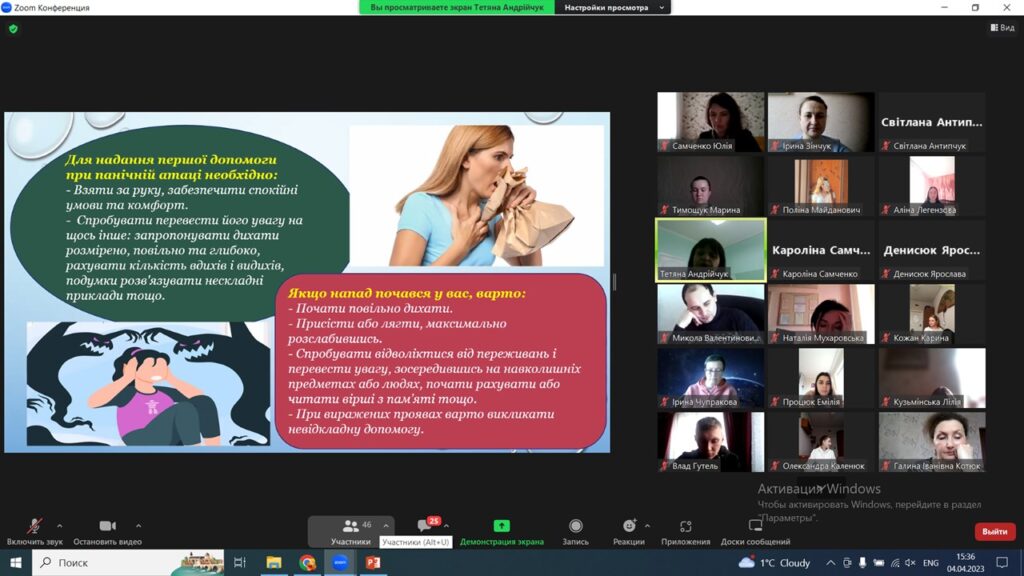The image size is (1024, 576).
Task: Expand video options arrow next to camera
Action: point(138,525)
